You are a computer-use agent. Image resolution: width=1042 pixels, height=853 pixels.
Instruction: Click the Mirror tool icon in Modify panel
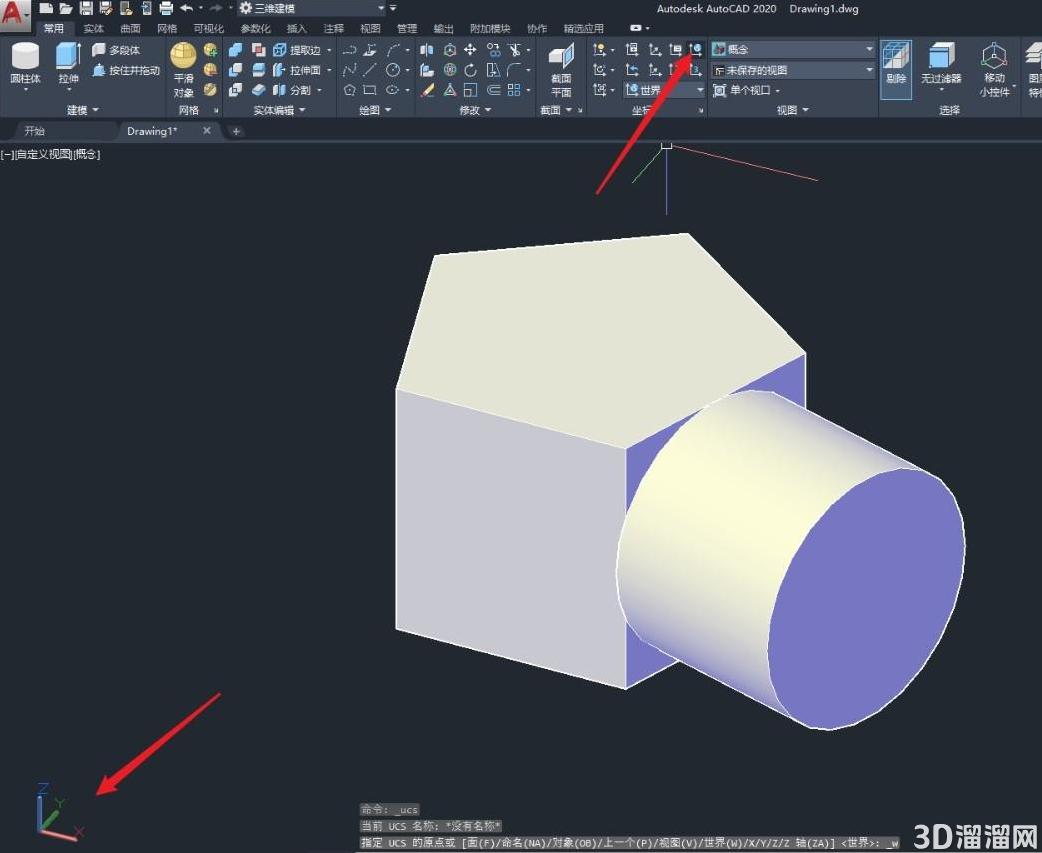point(427,50)
